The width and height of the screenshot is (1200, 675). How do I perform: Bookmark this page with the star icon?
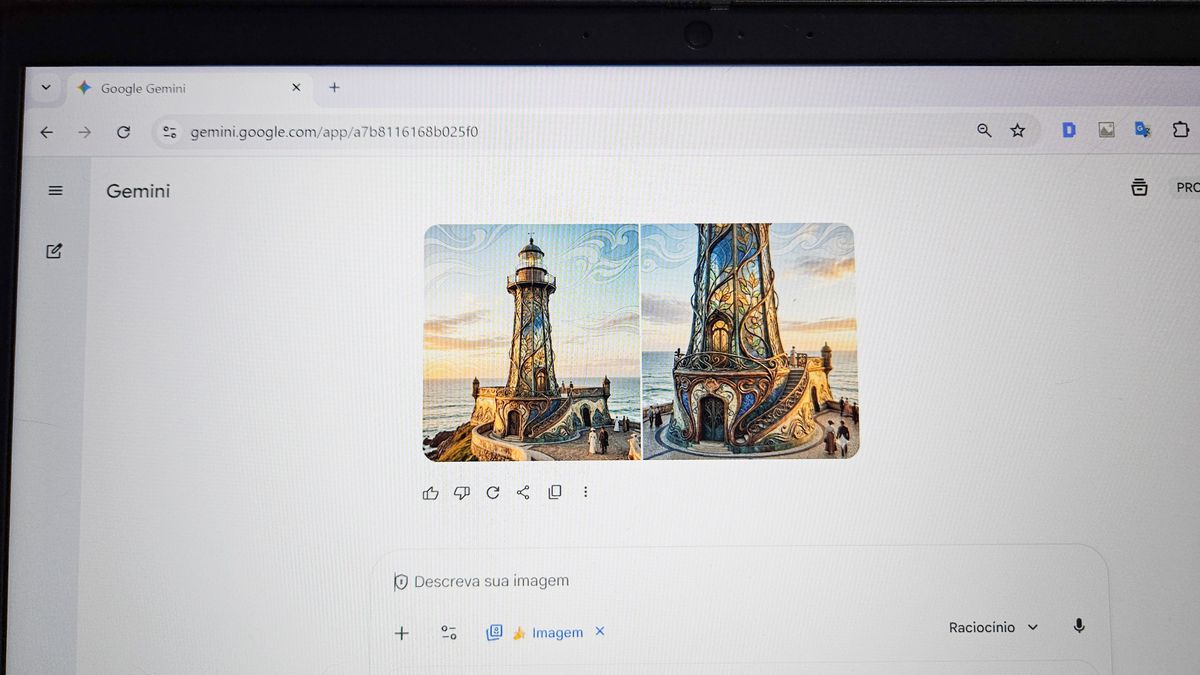[x=1018, y=130]
